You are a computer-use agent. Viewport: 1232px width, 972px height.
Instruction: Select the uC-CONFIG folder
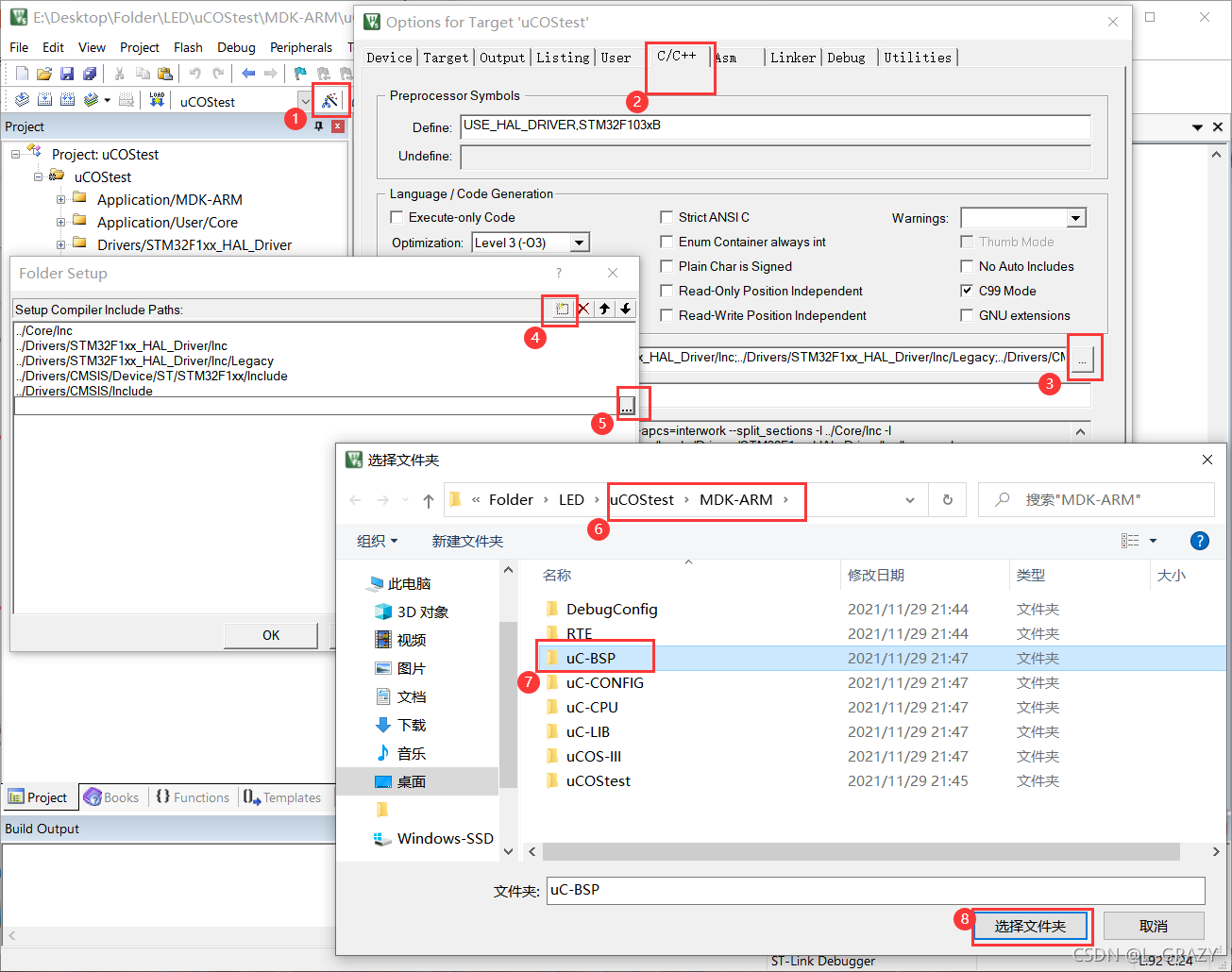[604, 682]
